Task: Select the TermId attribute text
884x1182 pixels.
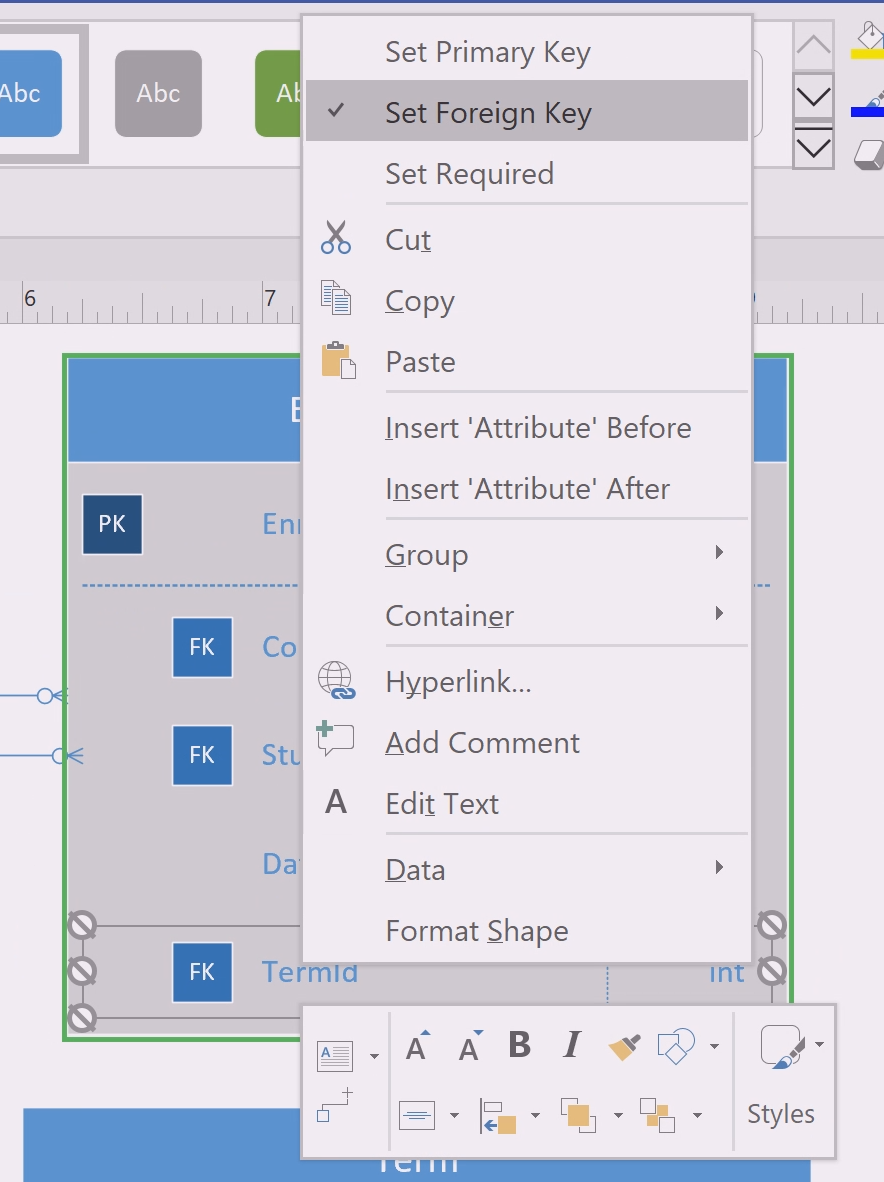Action: coord(310,972)
